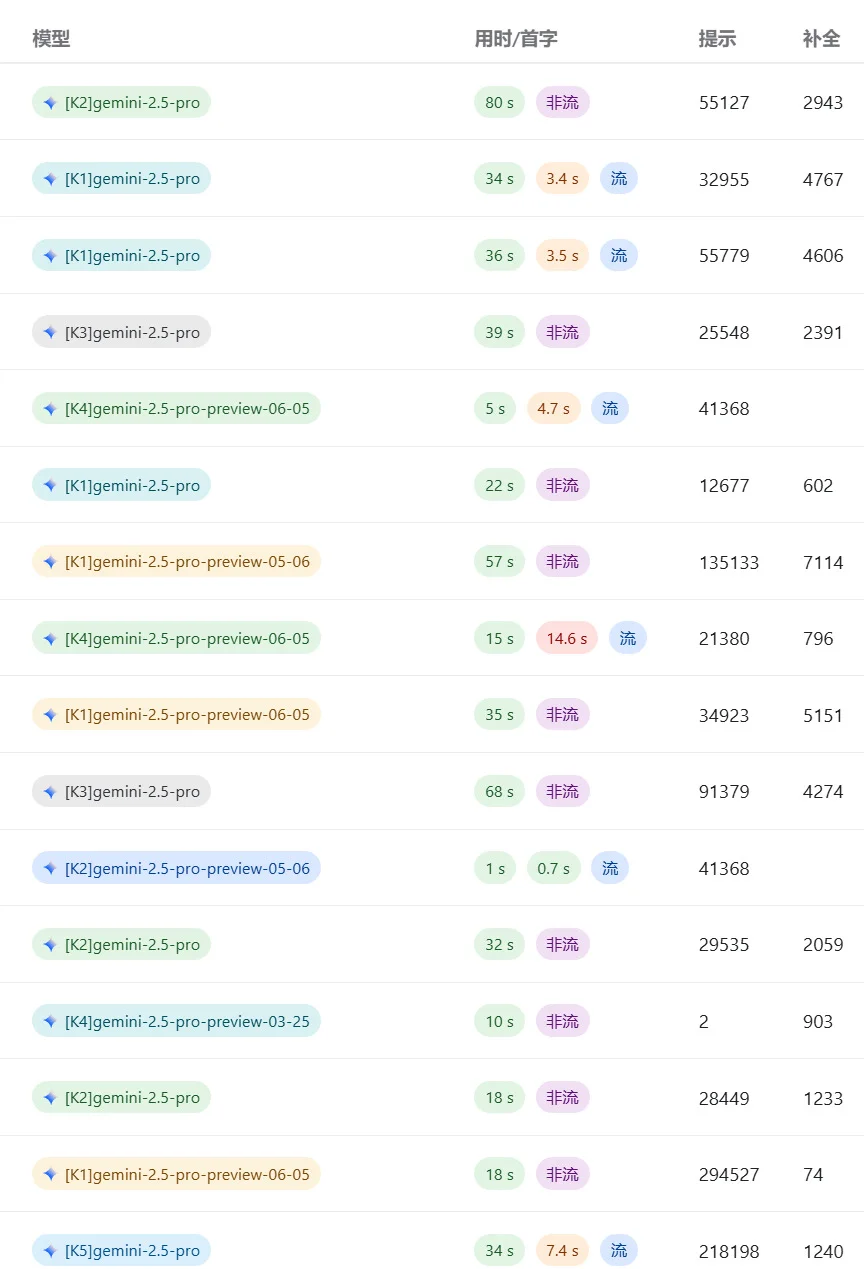Click Gemini icon beside [K4]gemini-2.5-pro-preview-06-05 with 5 s
This screenshot has height=1269, width=864.
pyautogui.click(x=50, y=409)
